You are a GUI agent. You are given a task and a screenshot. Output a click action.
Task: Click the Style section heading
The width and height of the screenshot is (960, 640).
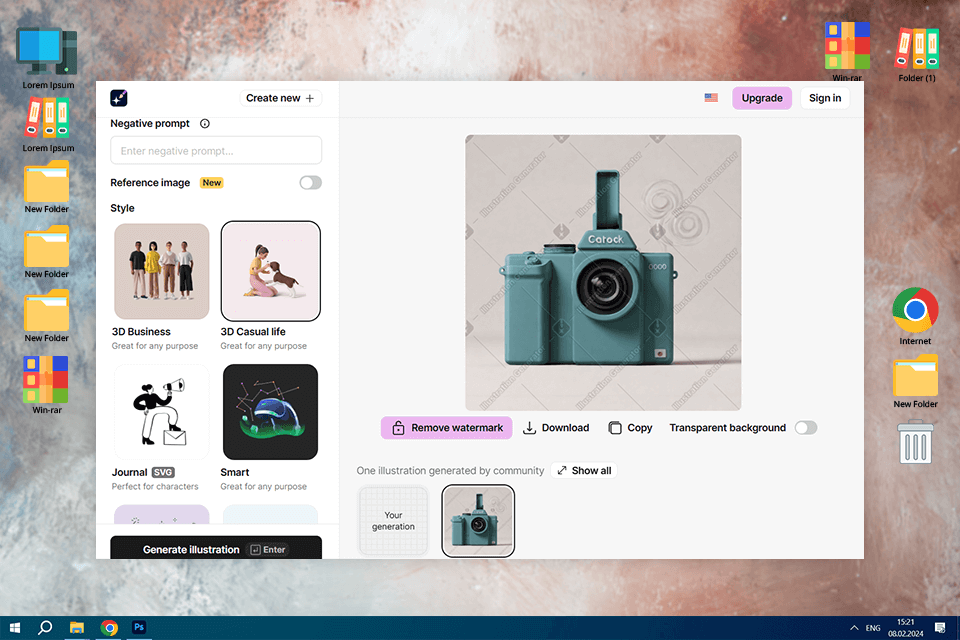point(122,208)
